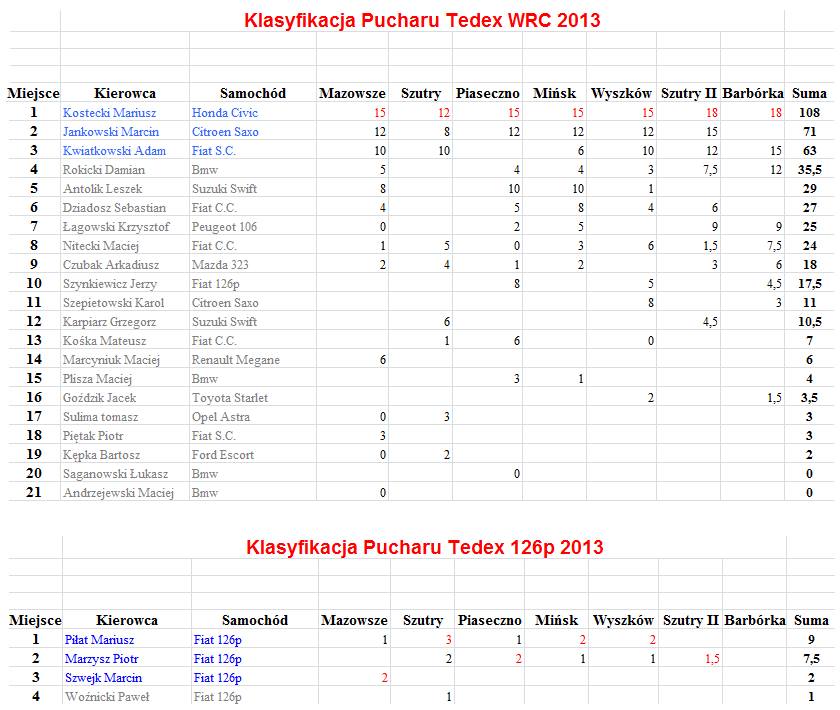This screenshot has width=840, height=710.
Task: Click the title Klasyfikacja Pucharu Tedex WRC 2013
Action: pyautogui.click(x=422, y=20)
